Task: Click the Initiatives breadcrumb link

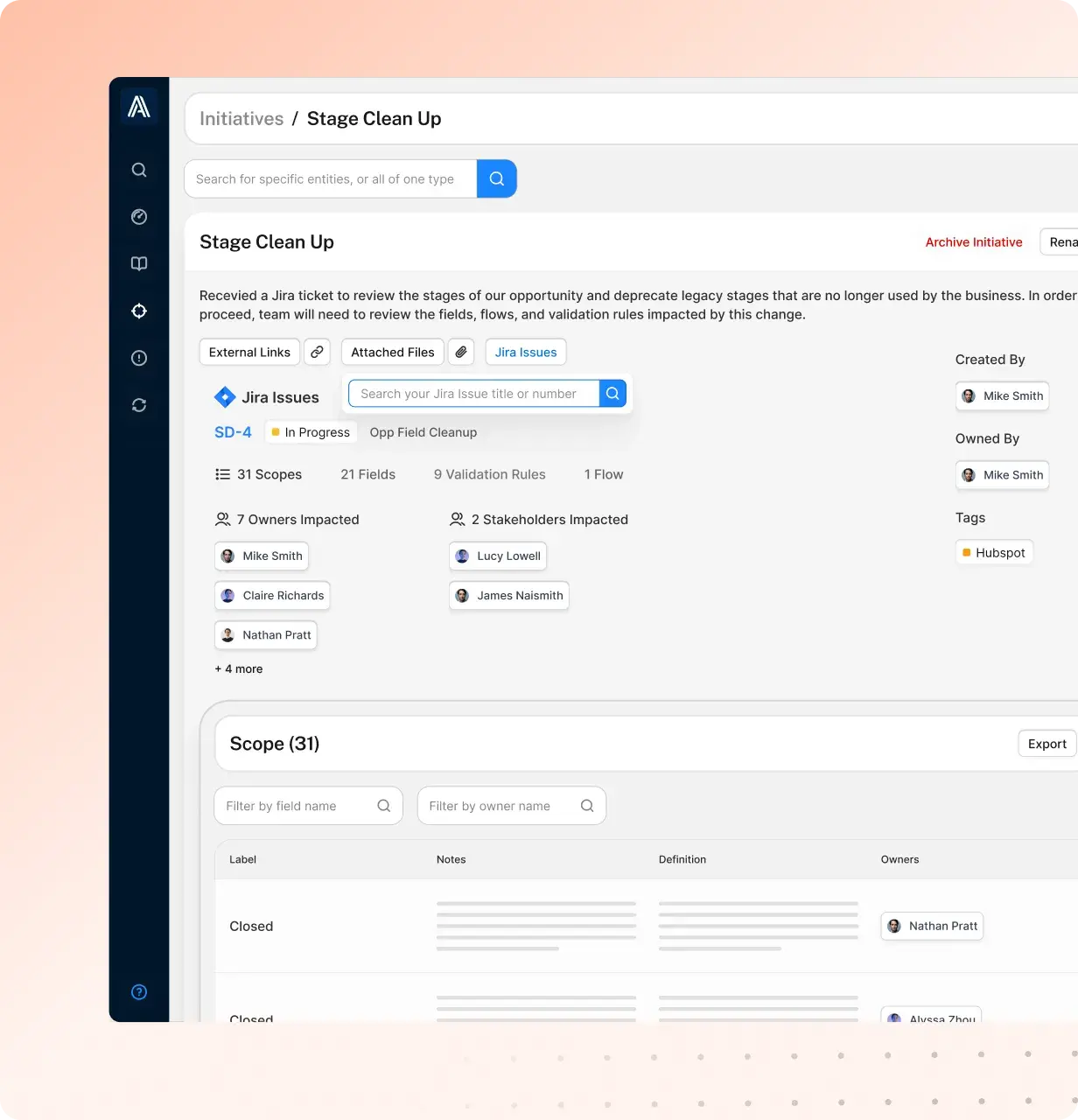Action: (x=241, y=119)
